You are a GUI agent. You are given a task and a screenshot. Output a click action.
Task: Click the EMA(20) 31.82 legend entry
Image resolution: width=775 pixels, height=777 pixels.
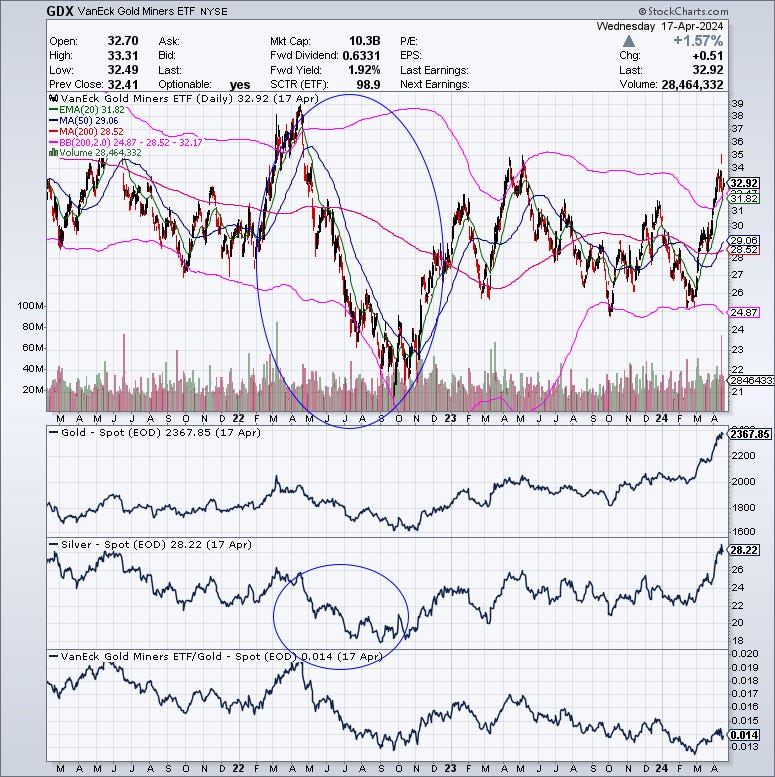(x=87, y=110)
